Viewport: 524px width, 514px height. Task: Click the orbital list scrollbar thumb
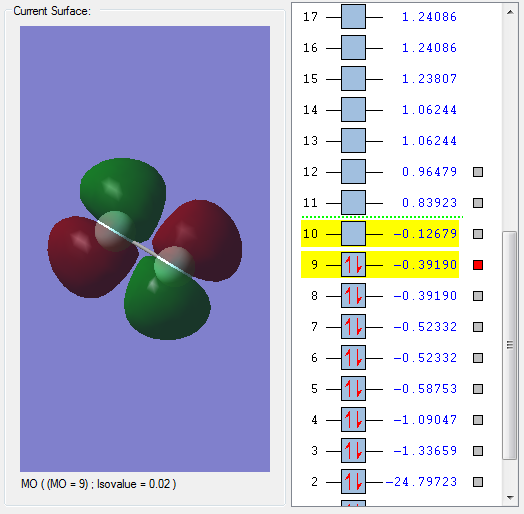pyautogui.click(x=510, y=345)
